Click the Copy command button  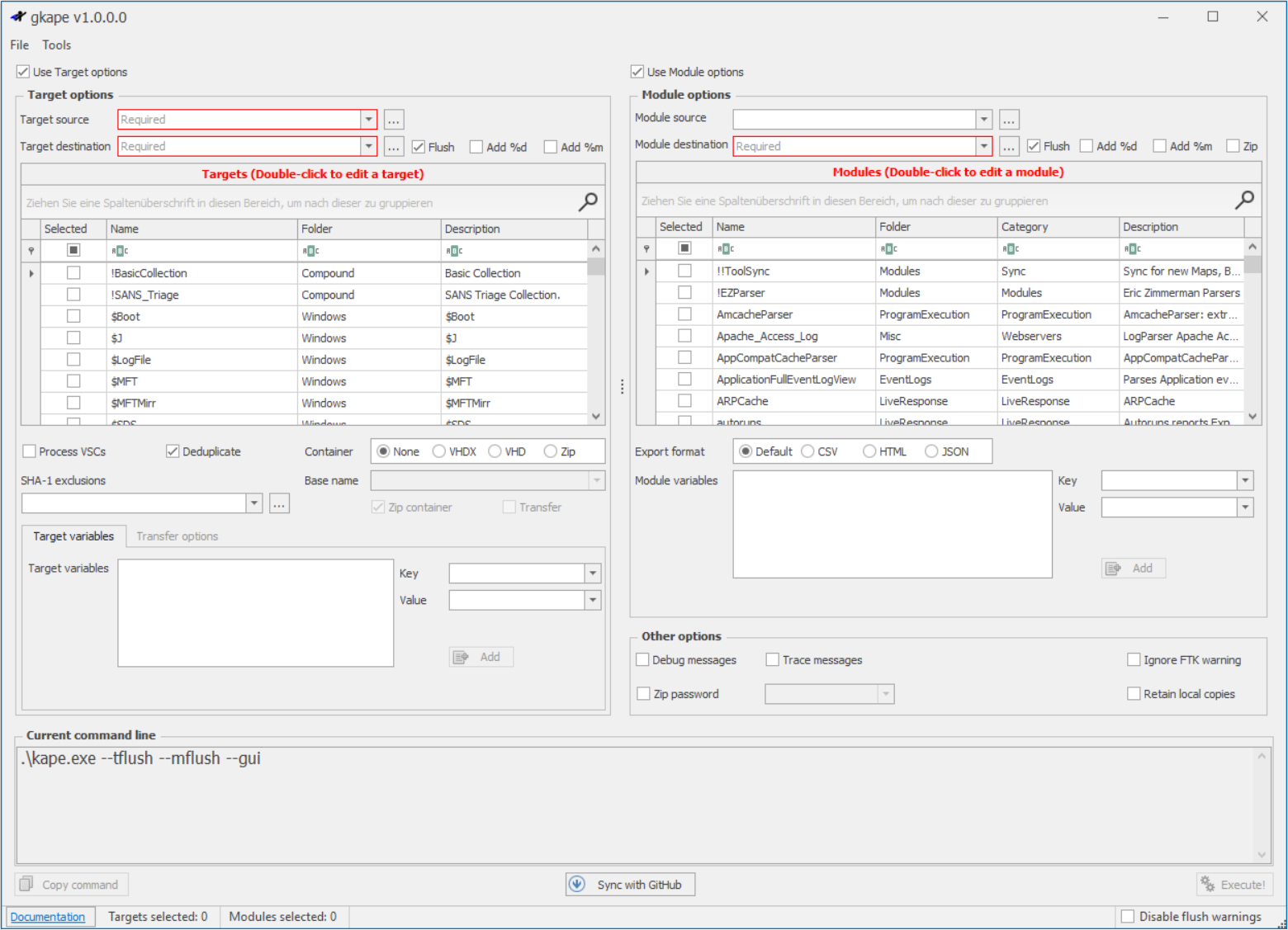[x=71, y=885]
